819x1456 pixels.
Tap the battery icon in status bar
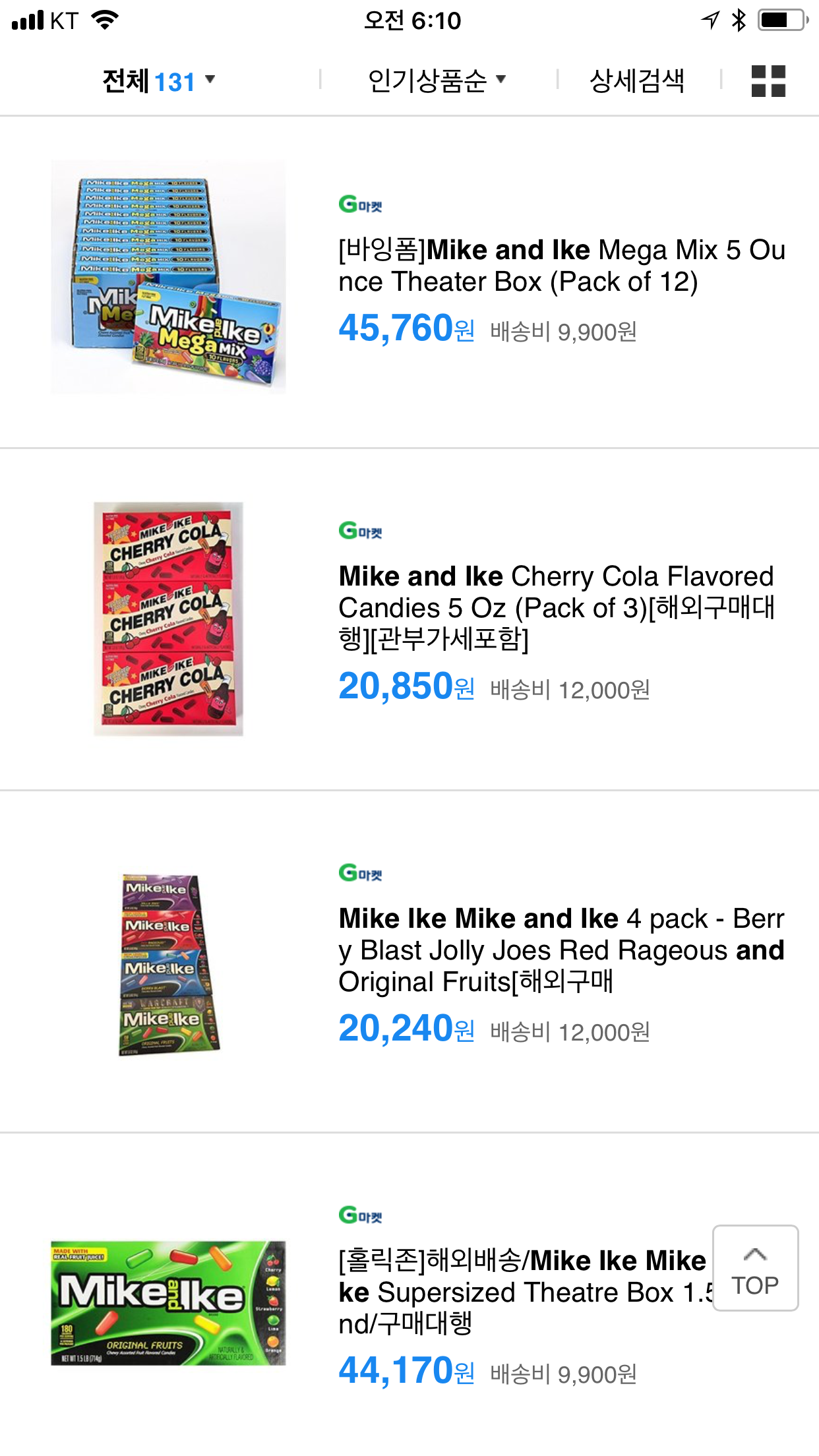click(782, 20)
